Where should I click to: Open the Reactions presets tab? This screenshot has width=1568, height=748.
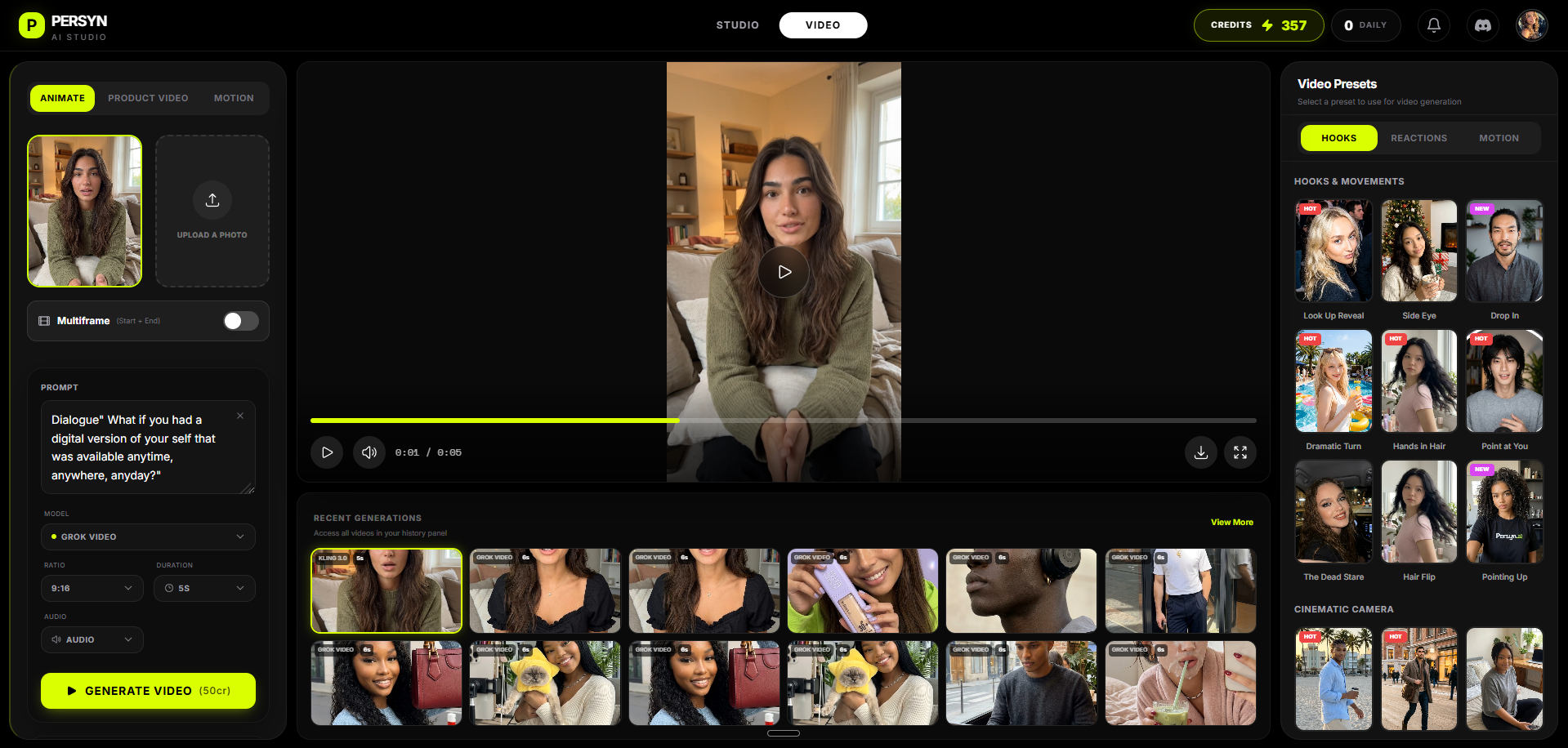click(x=1418, y=138)
